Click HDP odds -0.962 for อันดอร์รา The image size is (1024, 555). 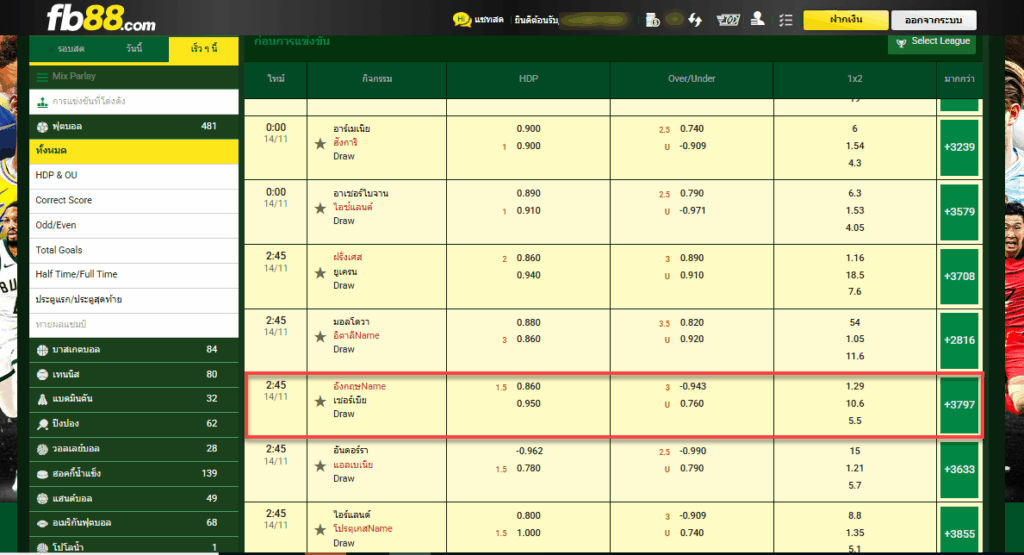click(529, 452)
